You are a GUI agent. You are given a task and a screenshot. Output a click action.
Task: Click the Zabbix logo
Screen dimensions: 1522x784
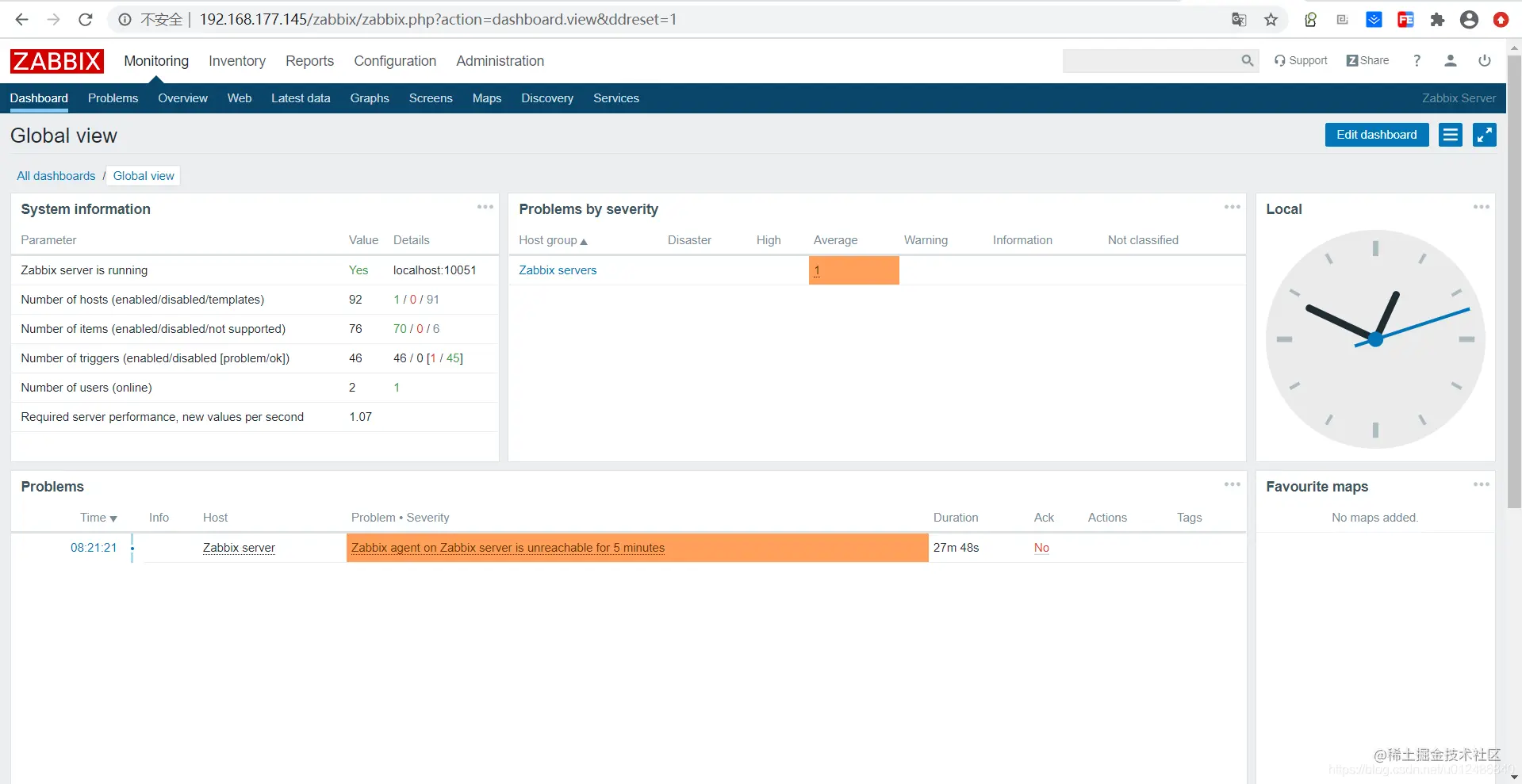[56, 61]
